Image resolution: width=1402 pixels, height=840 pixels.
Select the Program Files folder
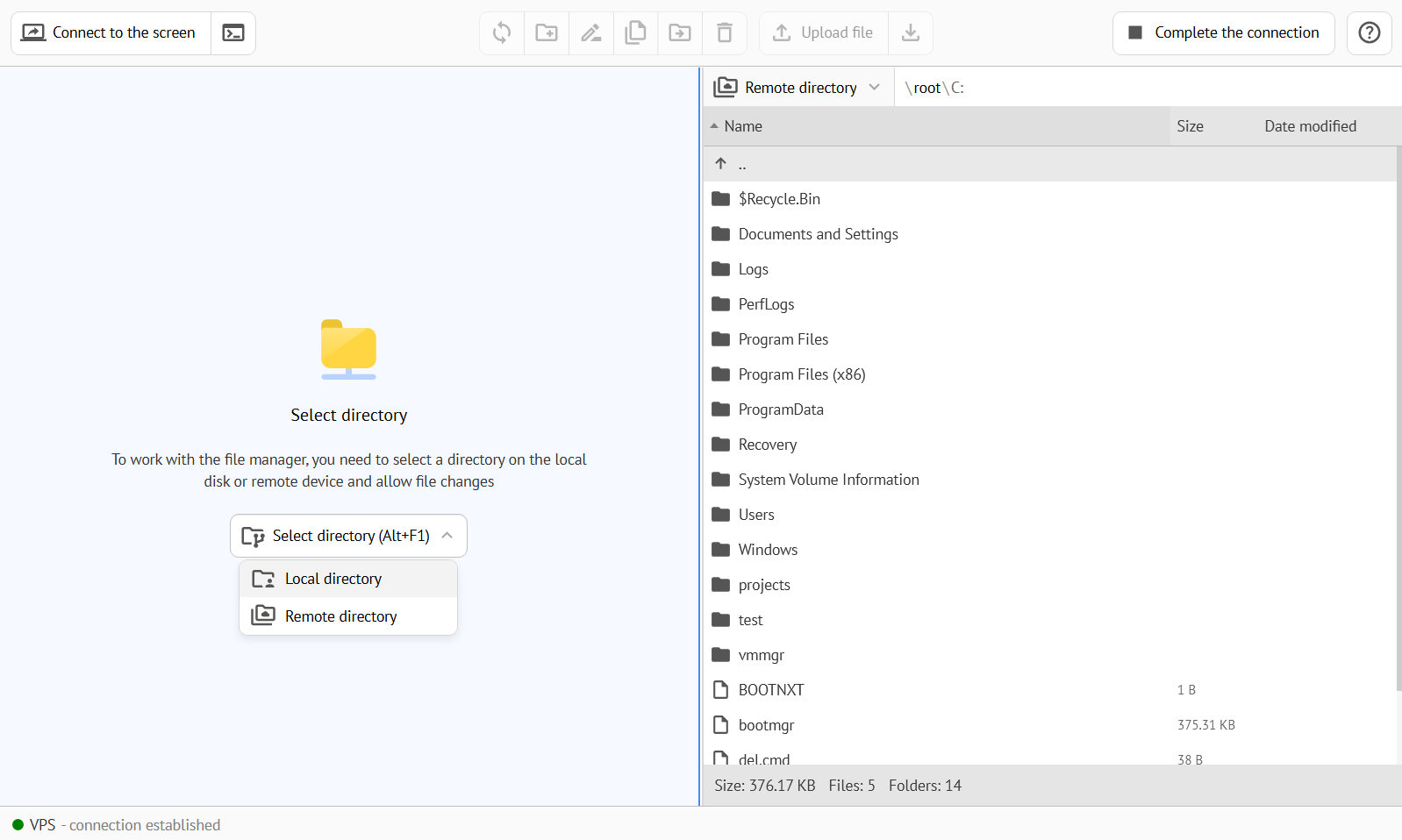[x=783, y=339]
